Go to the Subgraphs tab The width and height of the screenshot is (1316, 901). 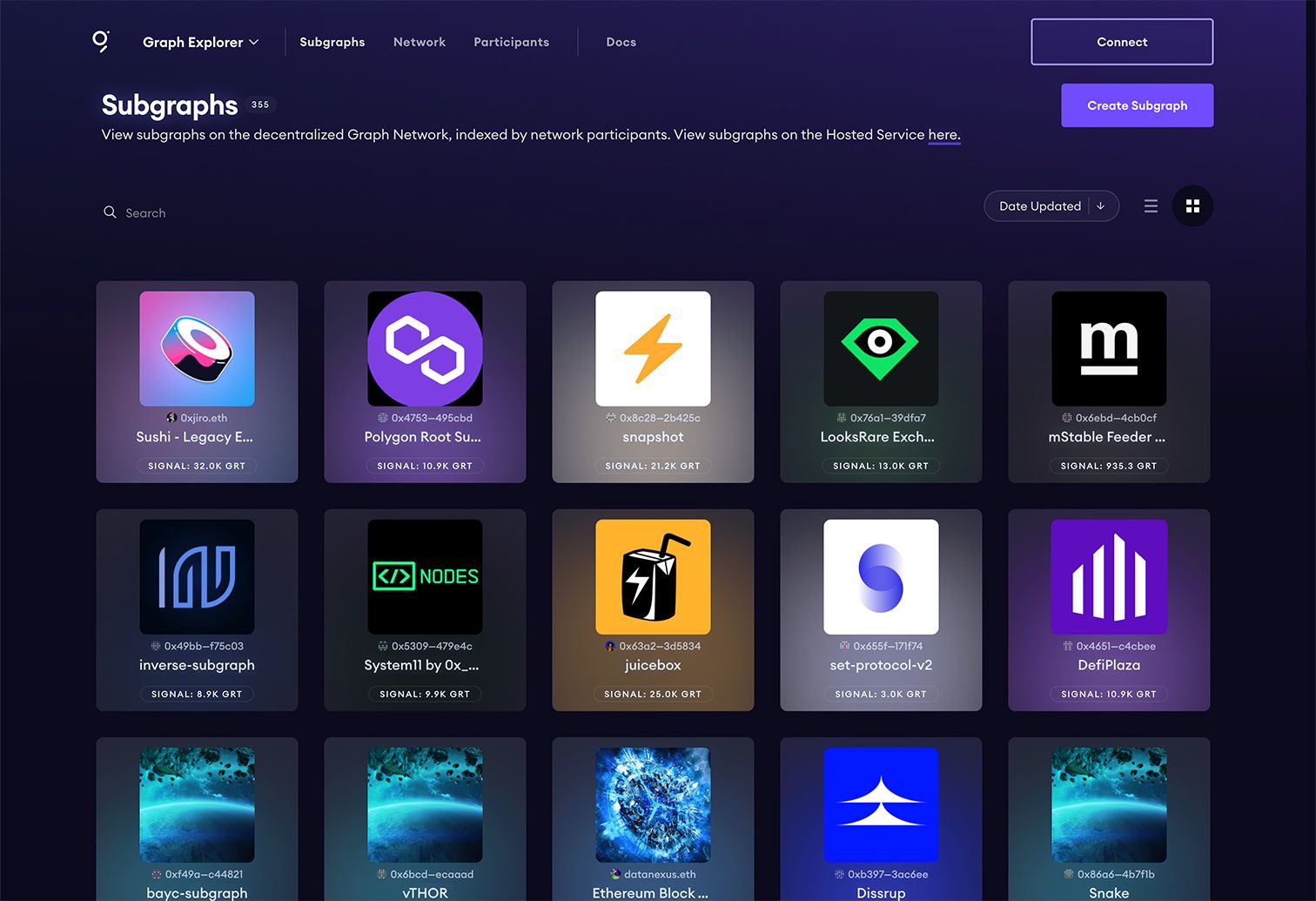(332, 42)
